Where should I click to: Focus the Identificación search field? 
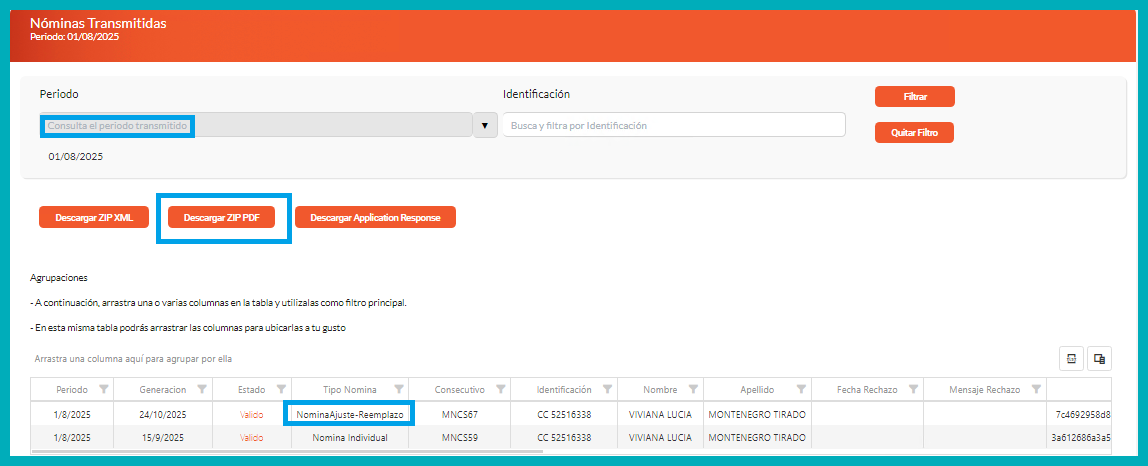coord(673,126)
